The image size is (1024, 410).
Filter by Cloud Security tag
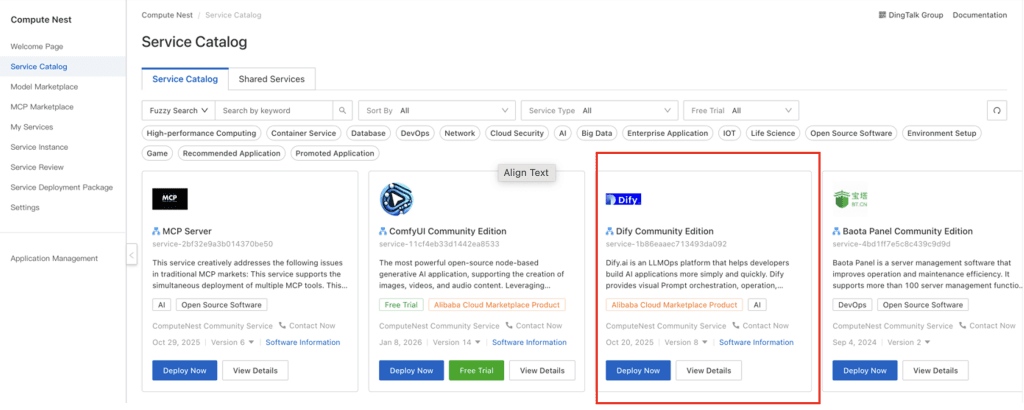click(x=517, y=133)
